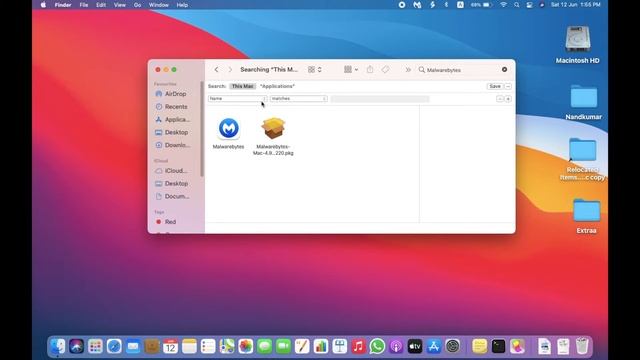This screenshot has width=640, height=360.
Task: Open Calendar from the Dock
Action: pos(171,347)
